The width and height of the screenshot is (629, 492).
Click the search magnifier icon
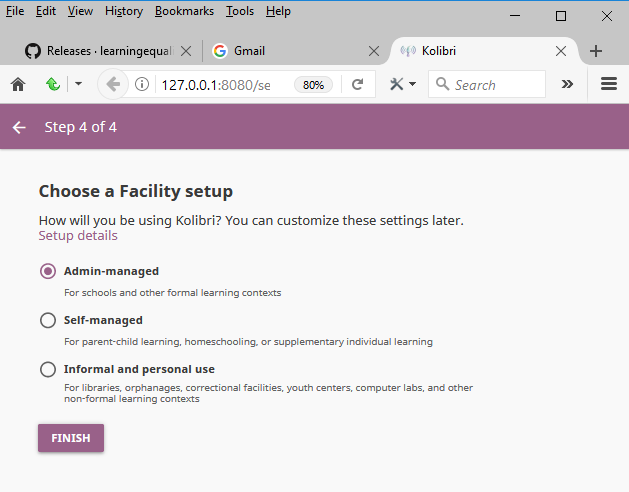click(442, 84)
